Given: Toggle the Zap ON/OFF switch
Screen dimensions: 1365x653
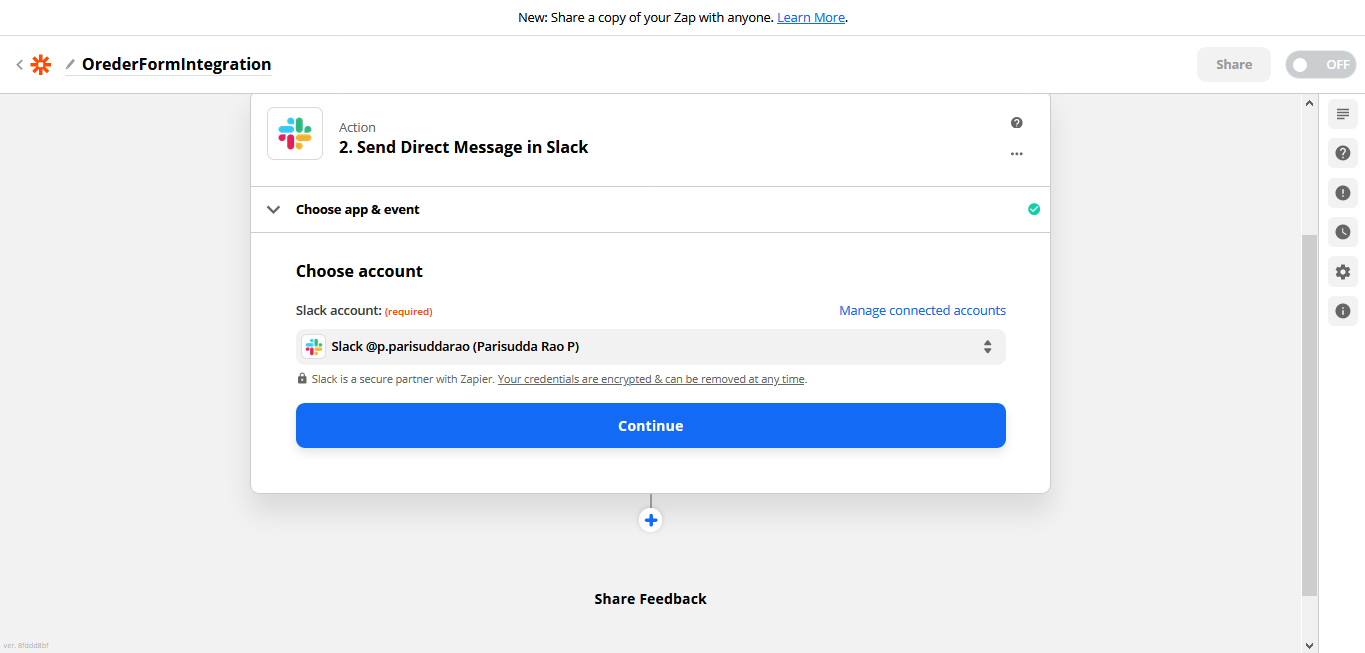Looking at the screenshot, I should point(1320,65).
